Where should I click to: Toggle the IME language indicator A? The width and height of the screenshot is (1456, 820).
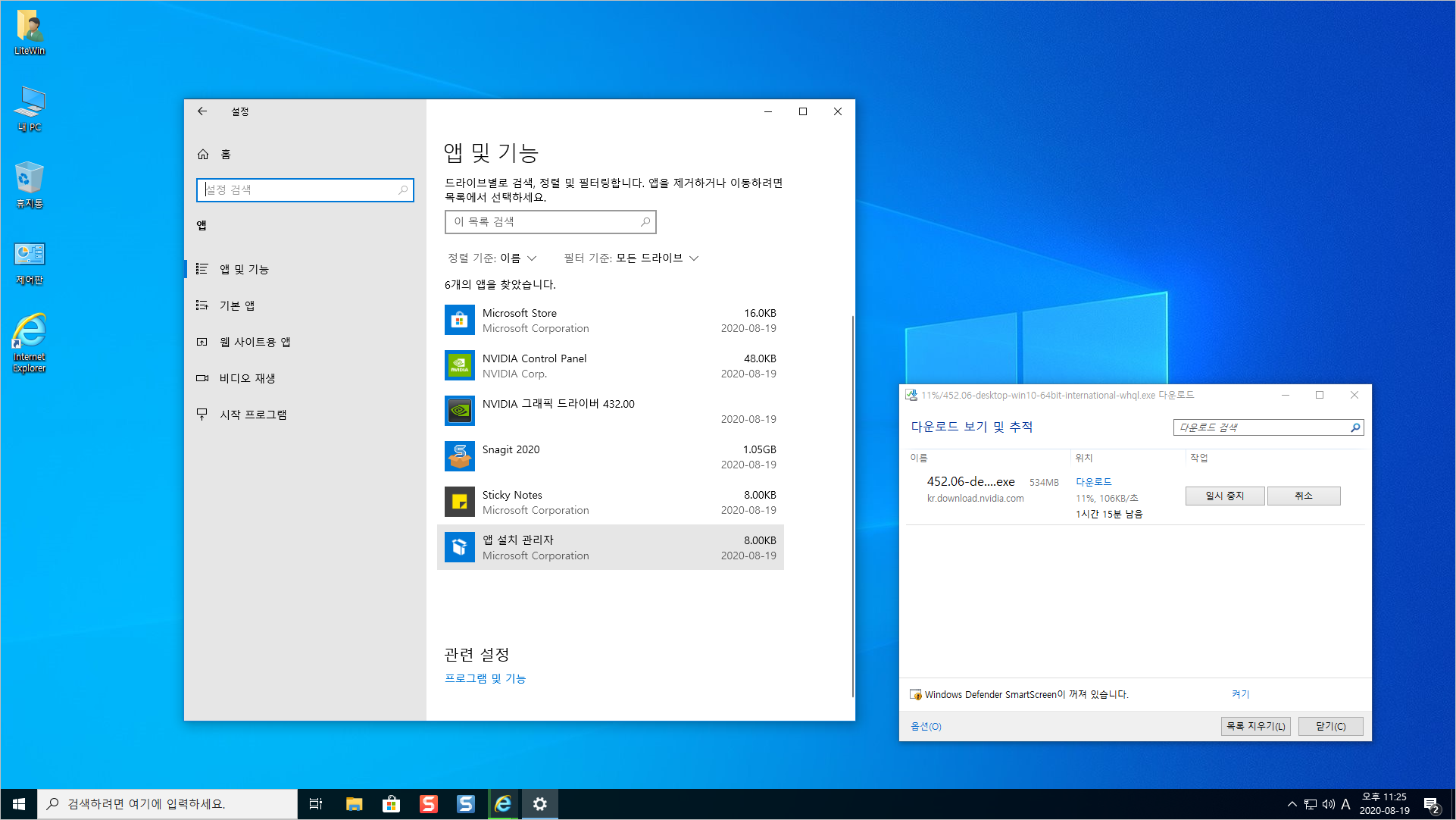[x=1346, y=804]
